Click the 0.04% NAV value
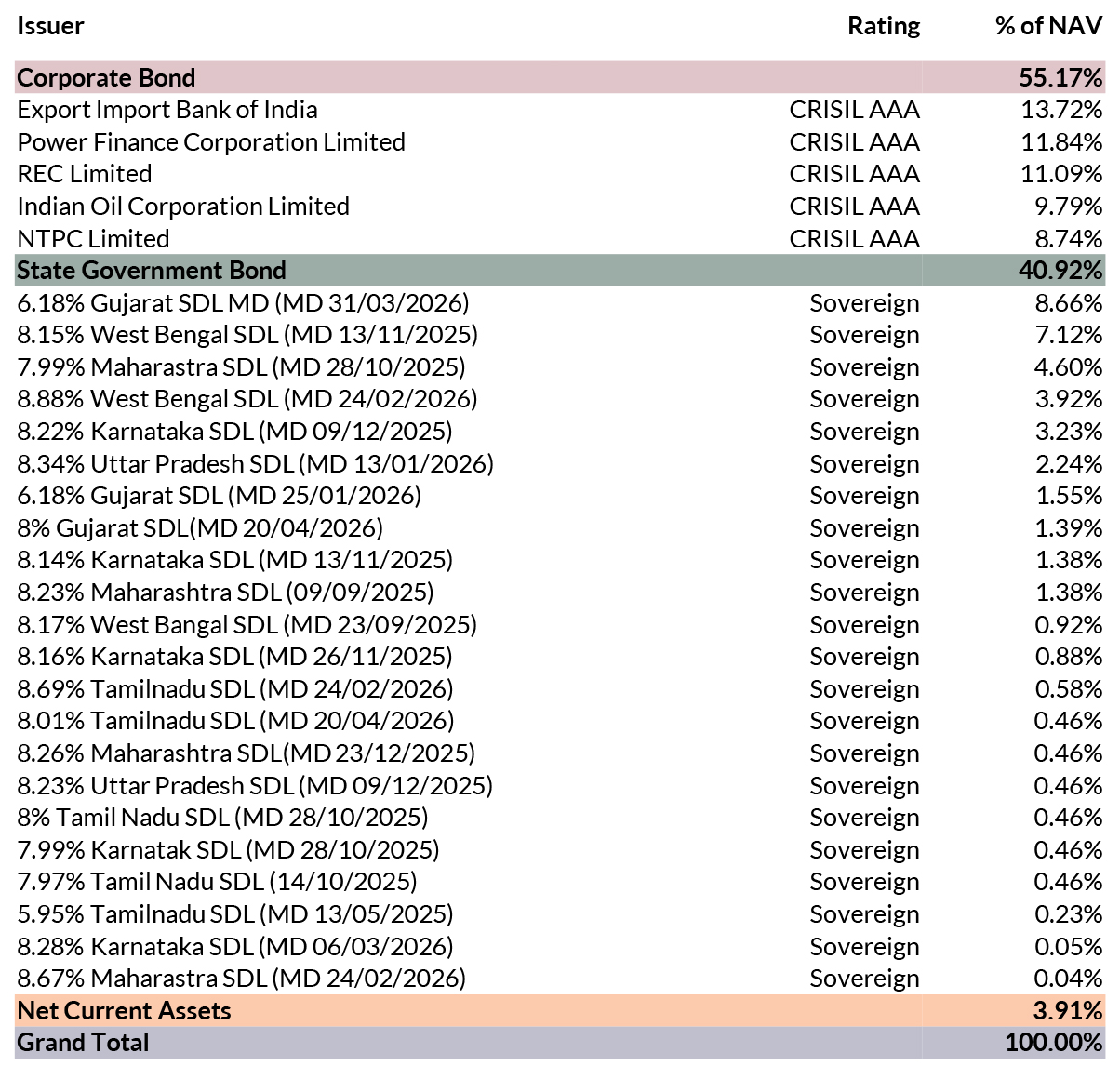 (x=1068, y=979)
